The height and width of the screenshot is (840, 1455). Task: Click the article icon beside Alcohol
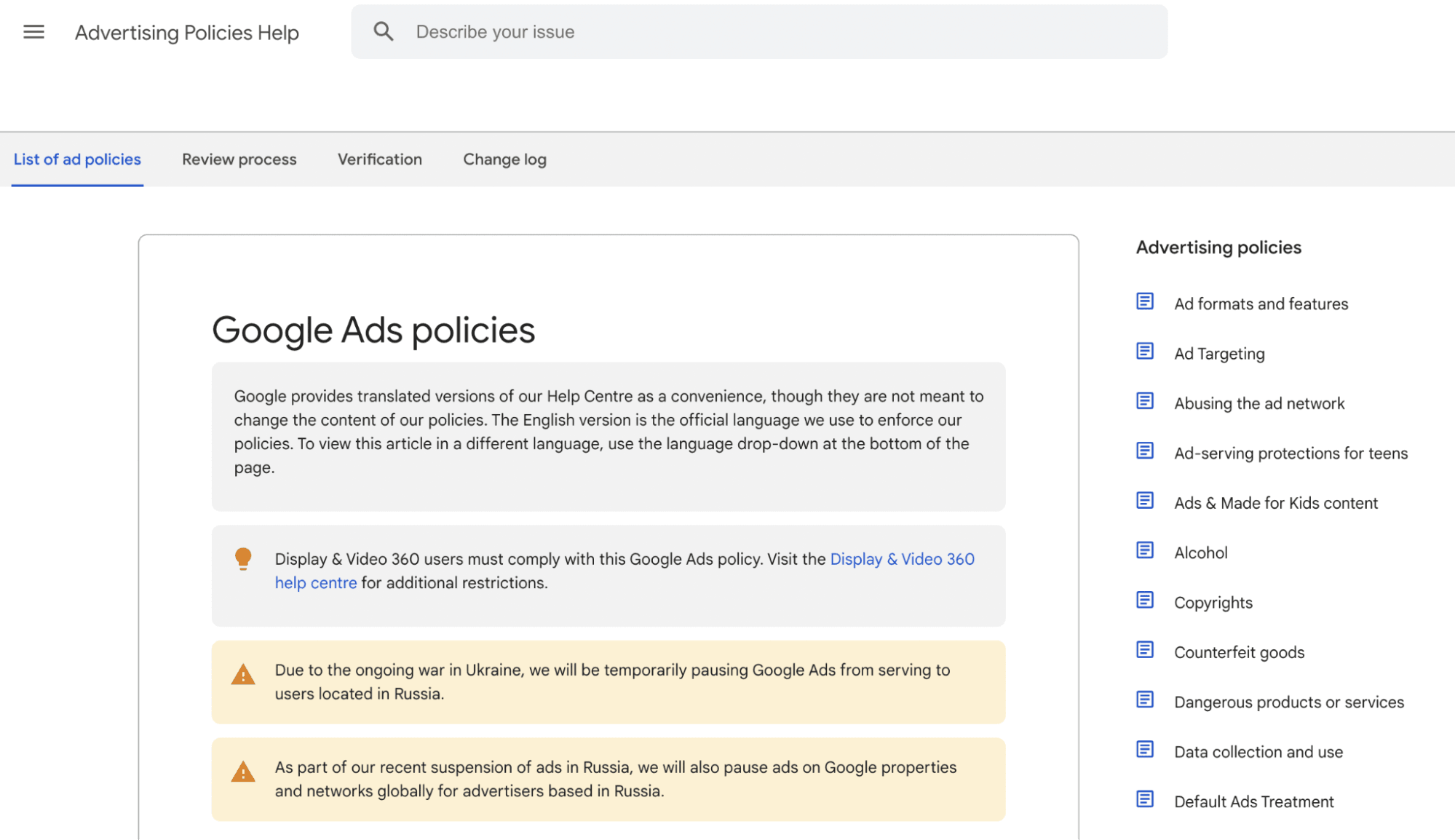point(1144,550)
